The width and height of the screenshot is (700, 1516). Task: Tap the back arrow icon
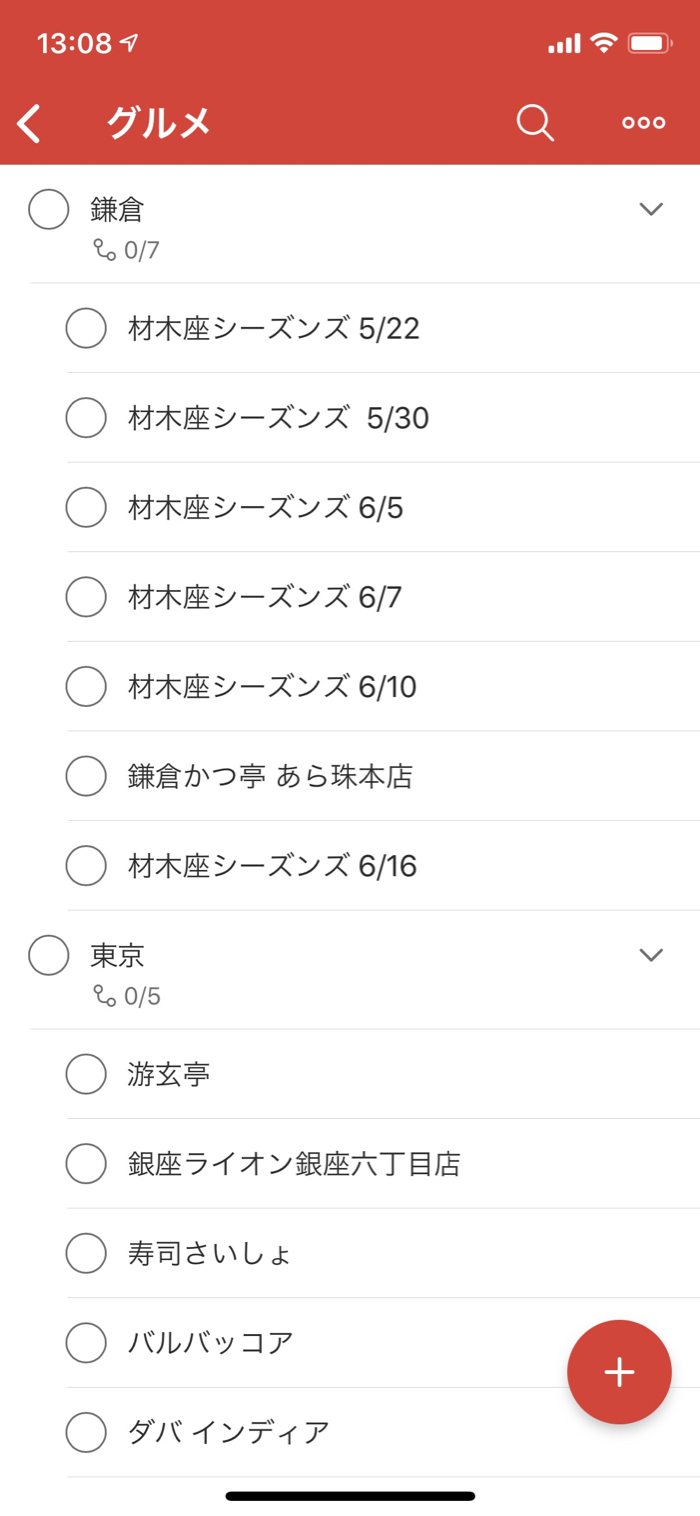tap(30, 123)
